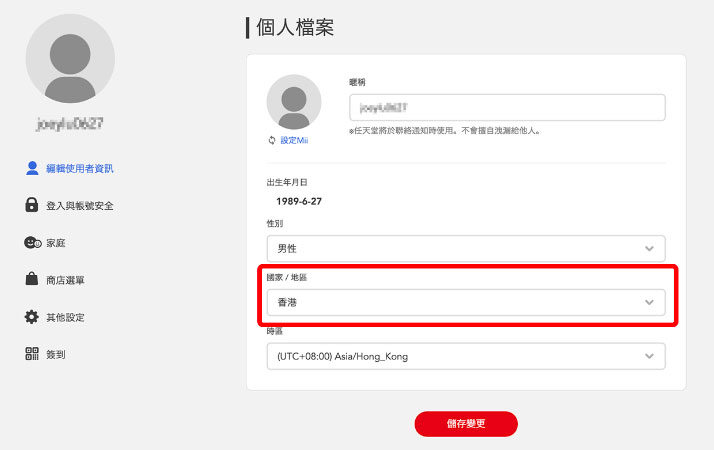Click the 儲存變更 button
This screenshot has width=714, height=450.
[466, 424]
